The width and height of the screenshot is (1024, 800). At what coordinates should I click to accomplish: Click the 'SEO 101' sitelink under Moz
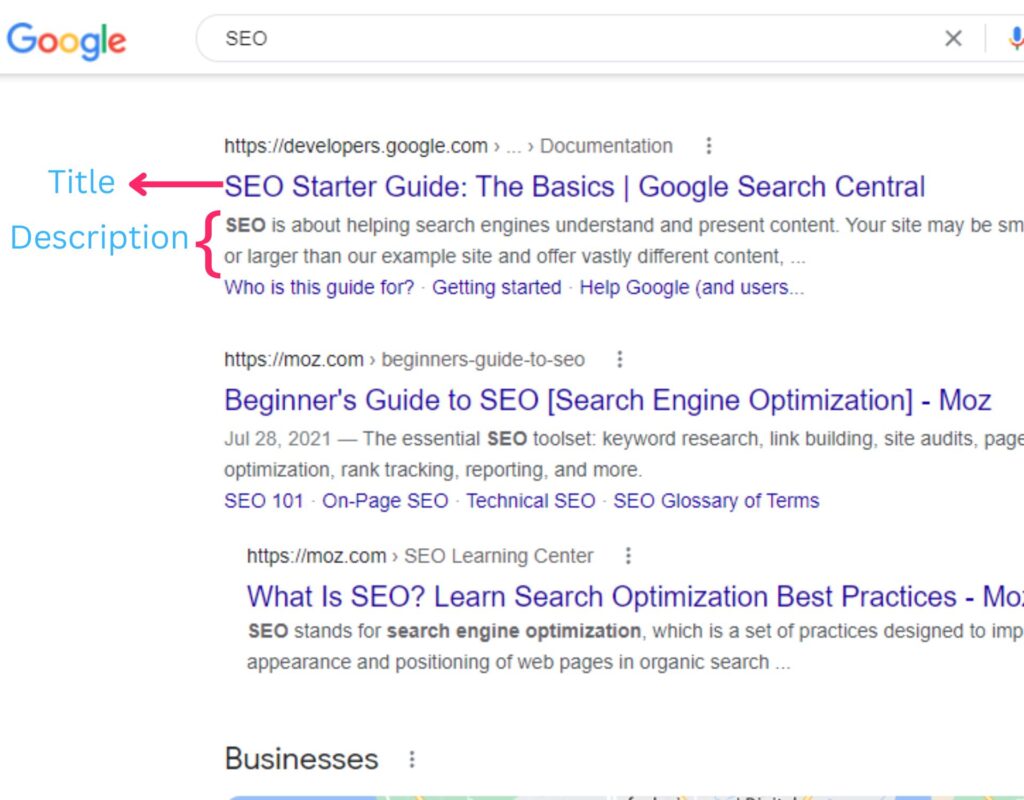264,500
